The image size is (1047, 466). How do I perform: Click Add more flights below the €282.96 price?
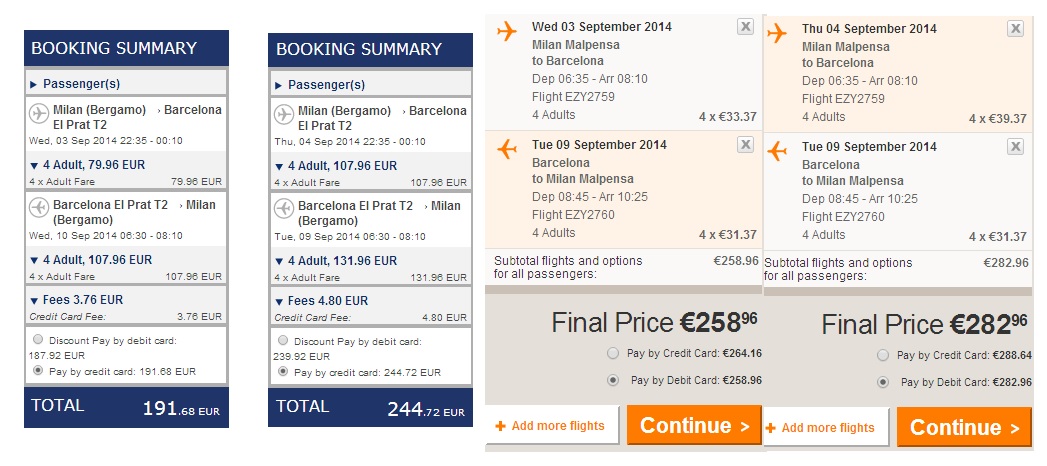[x=827, y=428]
